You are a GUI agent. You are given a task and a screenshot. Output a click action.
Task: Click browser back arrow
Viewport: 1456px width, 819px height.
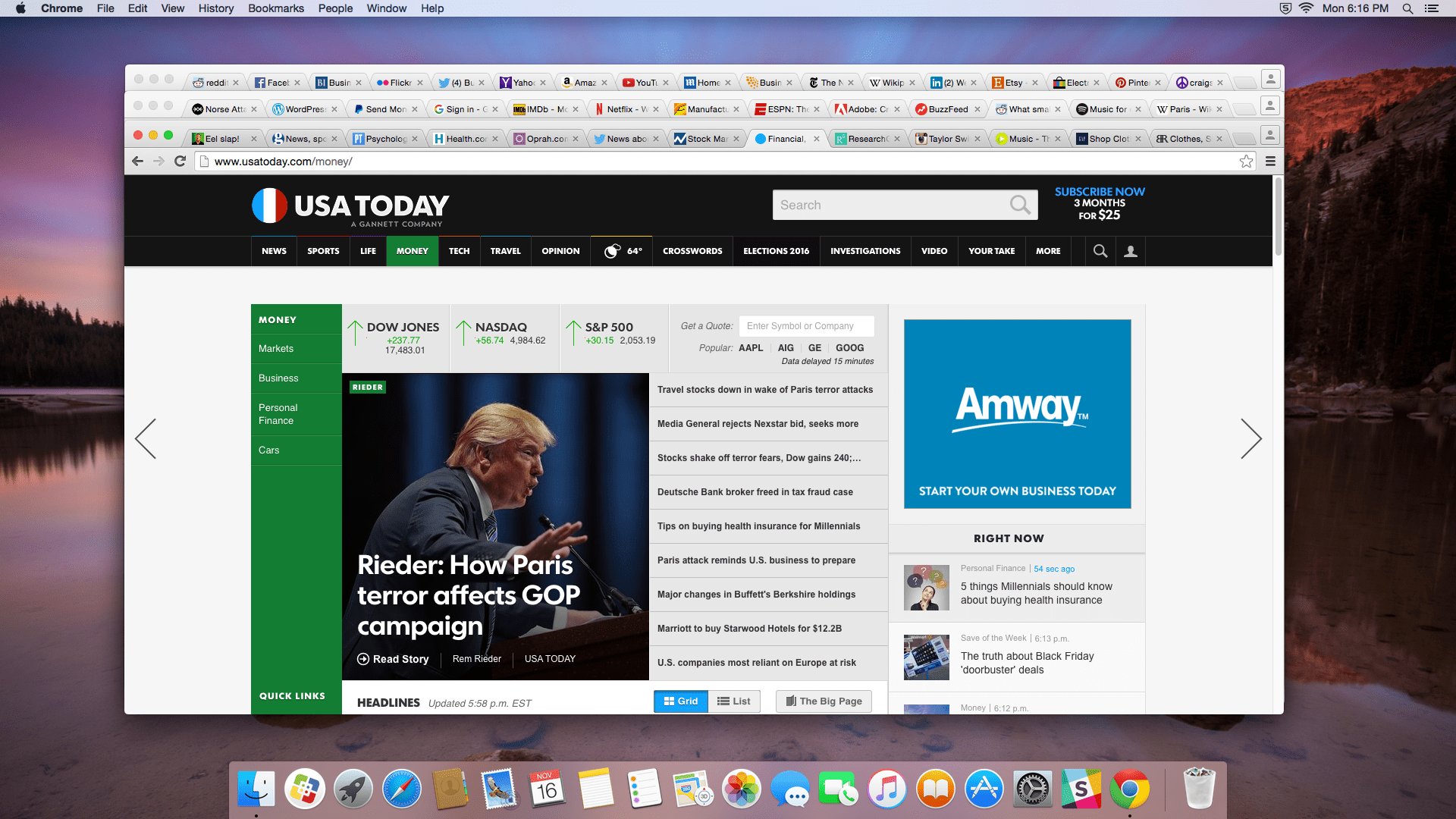coord(137,161)
